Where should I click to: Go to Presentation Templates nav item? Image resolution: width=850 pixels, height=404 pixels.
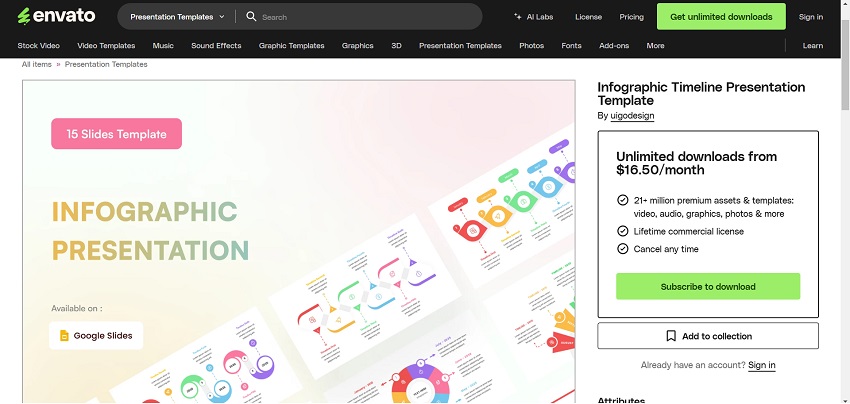tap(460, 46)
